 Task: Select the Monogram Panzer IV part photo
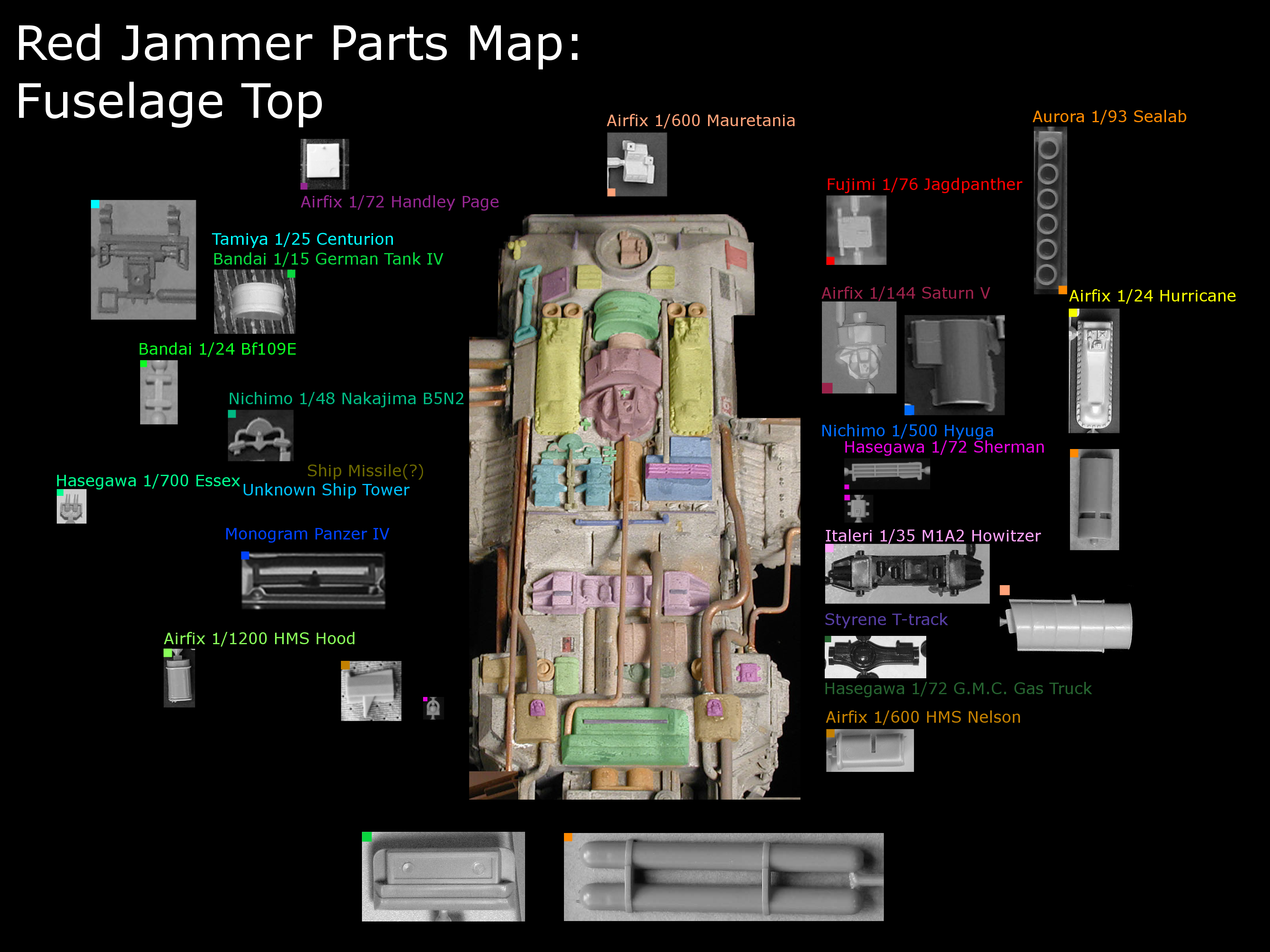tap(314, 581)
